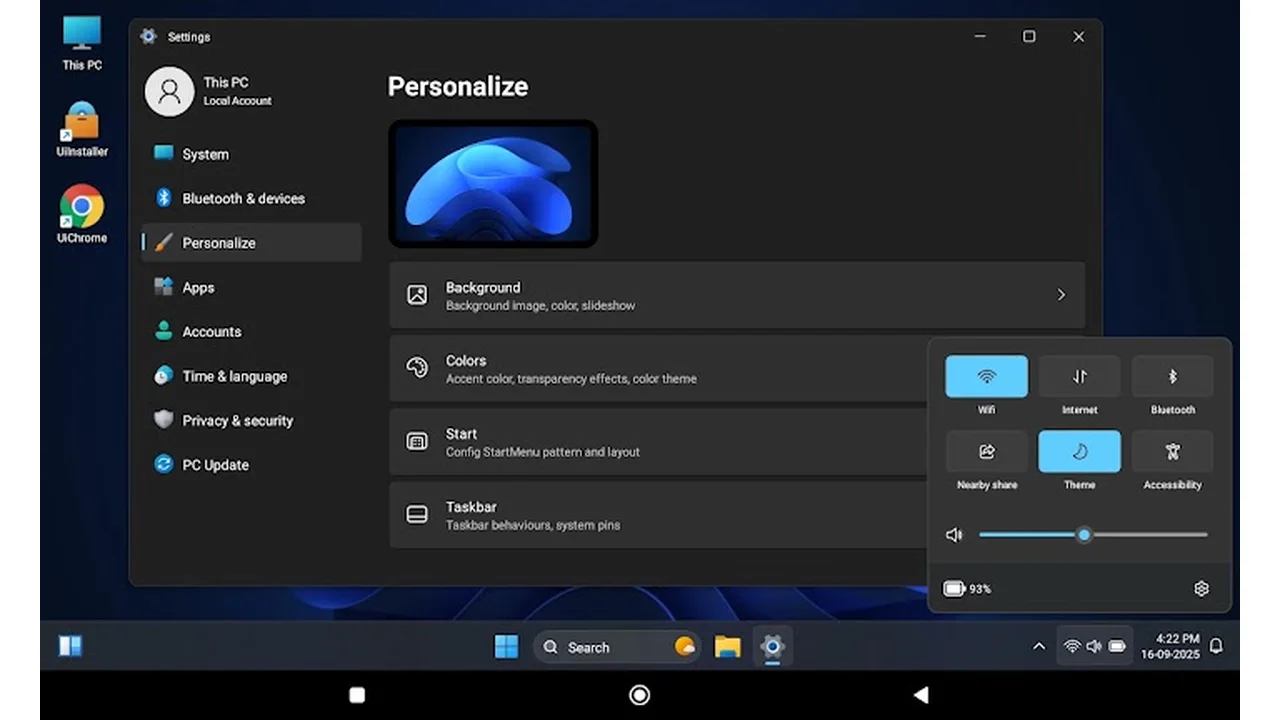The width and height of the screenshot is (1280, 720).
Task: Open the Background settings row
Action: (737, 295)
